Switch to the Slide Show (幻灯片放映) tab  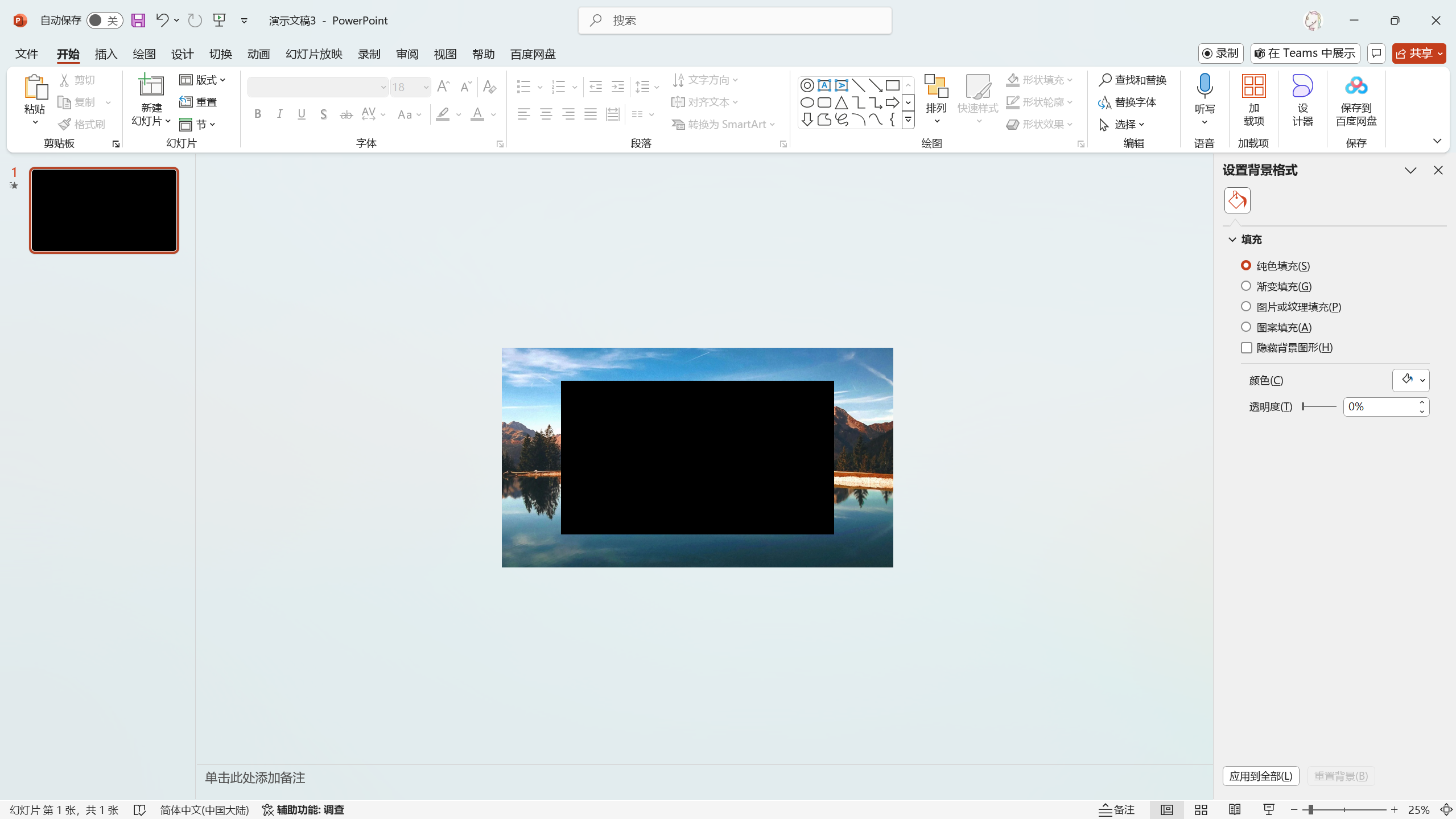(x=314, y=54)
